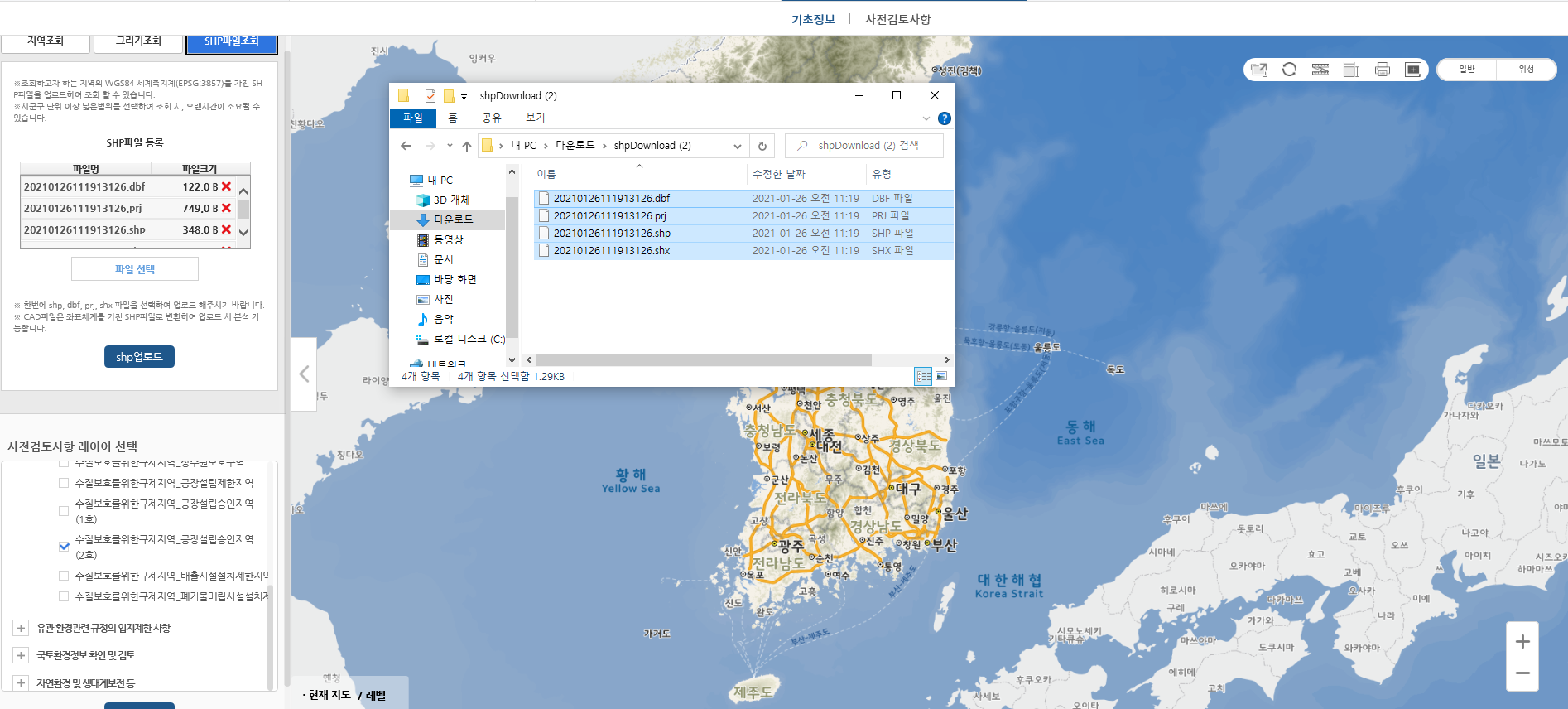Viewport: 1568px width, 709px height.
Task: Click the zoom in plus button on map
Action: tap(1522, 642)
